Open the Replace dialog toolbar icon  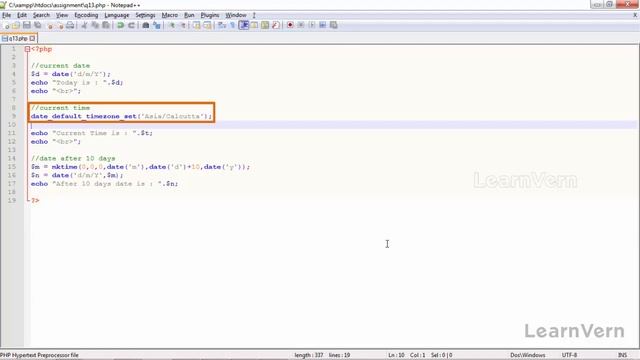(x=157, y=25)
